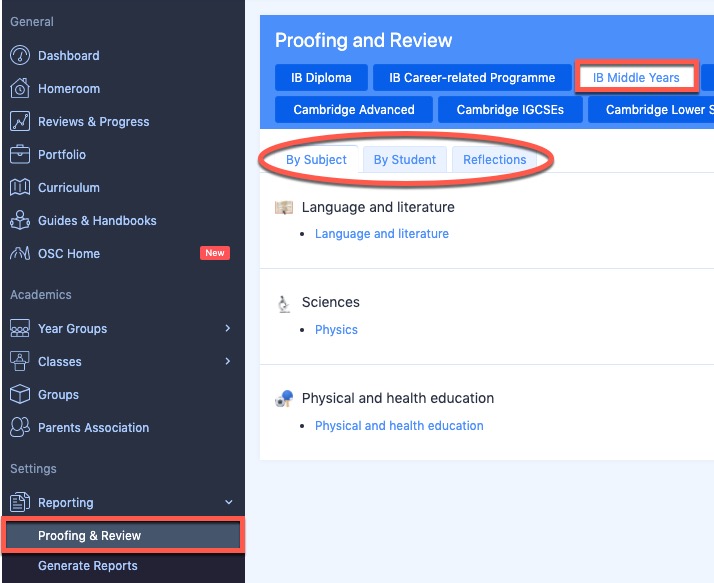Click the Portfolio briefcase icon
714x583 pixels.
click(x=20, y=154)
